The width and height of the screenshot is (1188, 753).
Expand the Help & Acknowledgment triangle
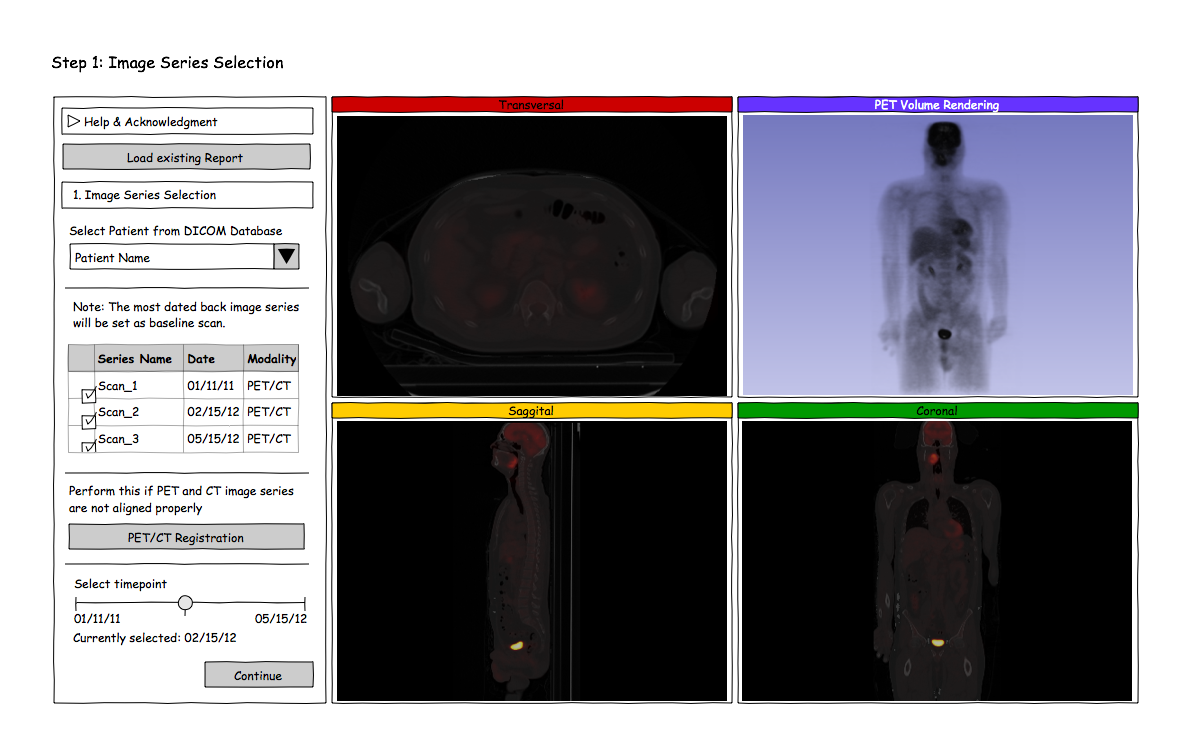pyautogui.click(x=73, y=121)
